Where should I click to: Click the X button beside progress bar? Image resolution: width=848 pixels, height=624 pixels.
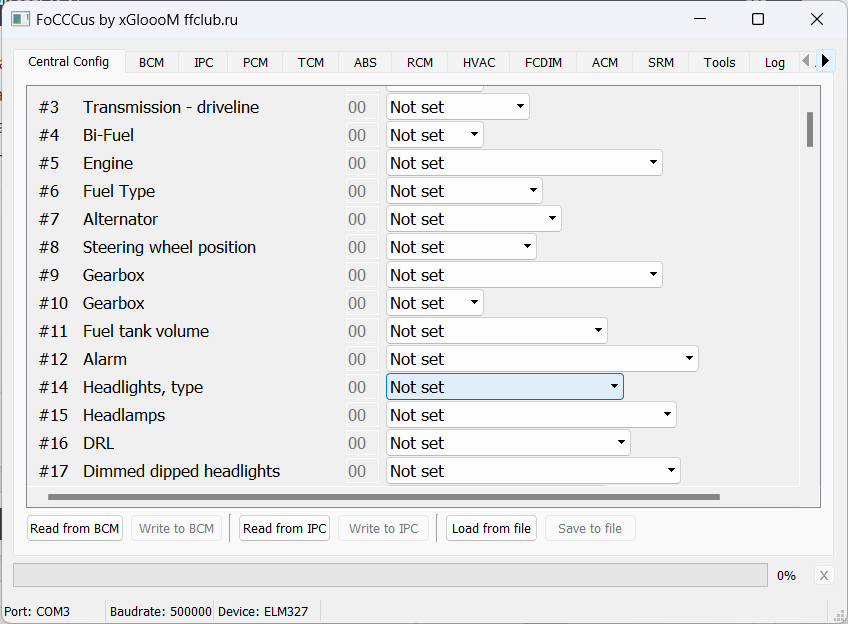823,575
